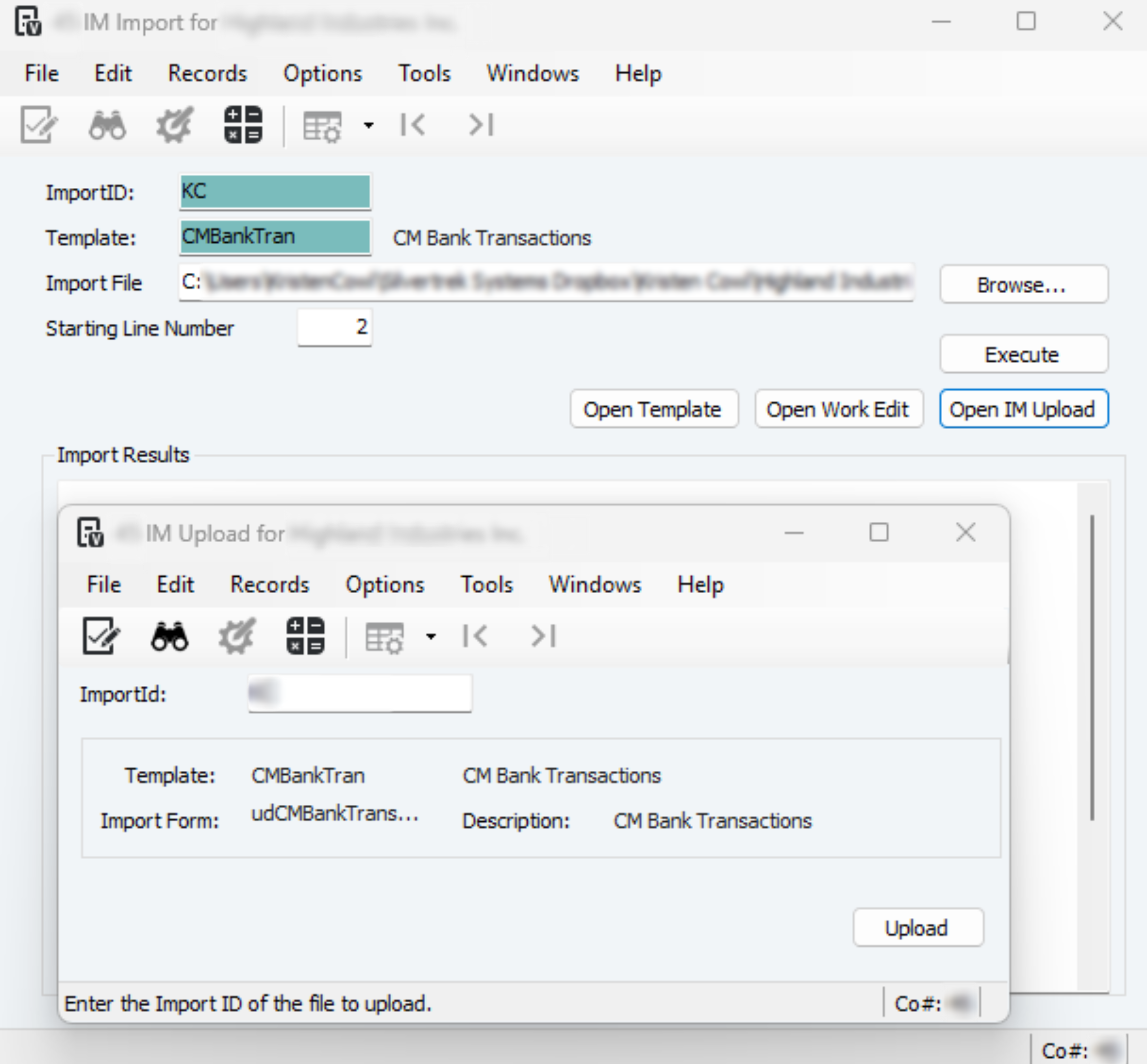The height and width of the screenshot is (1064, 1147).
Task: Go to first record in IM Import
Action: (412, 124)
